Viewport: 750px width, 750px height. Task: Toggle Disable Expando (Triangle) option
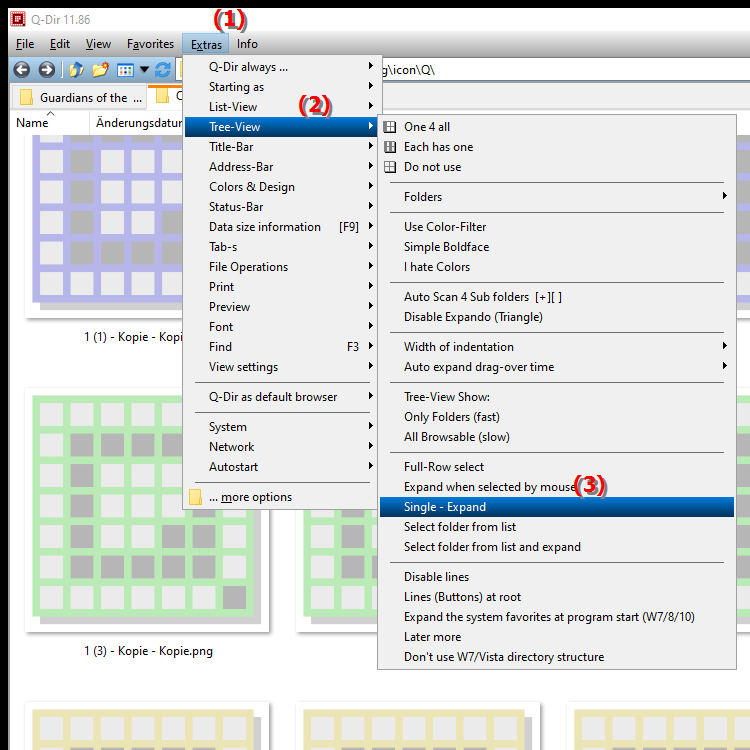click(x=557, y=317)
